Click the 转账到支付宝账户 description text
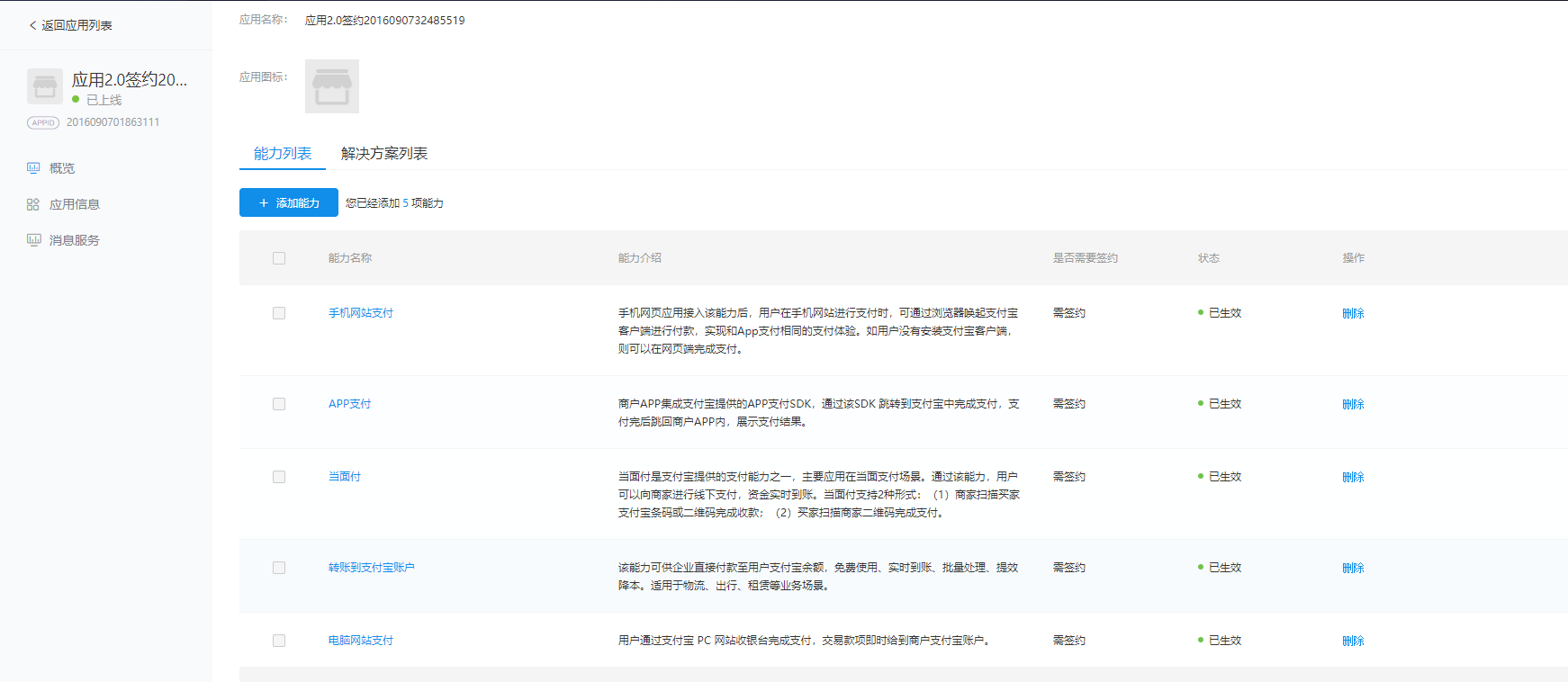The image size is (1568, 682). pyautogui.click(x=818, y=577)
